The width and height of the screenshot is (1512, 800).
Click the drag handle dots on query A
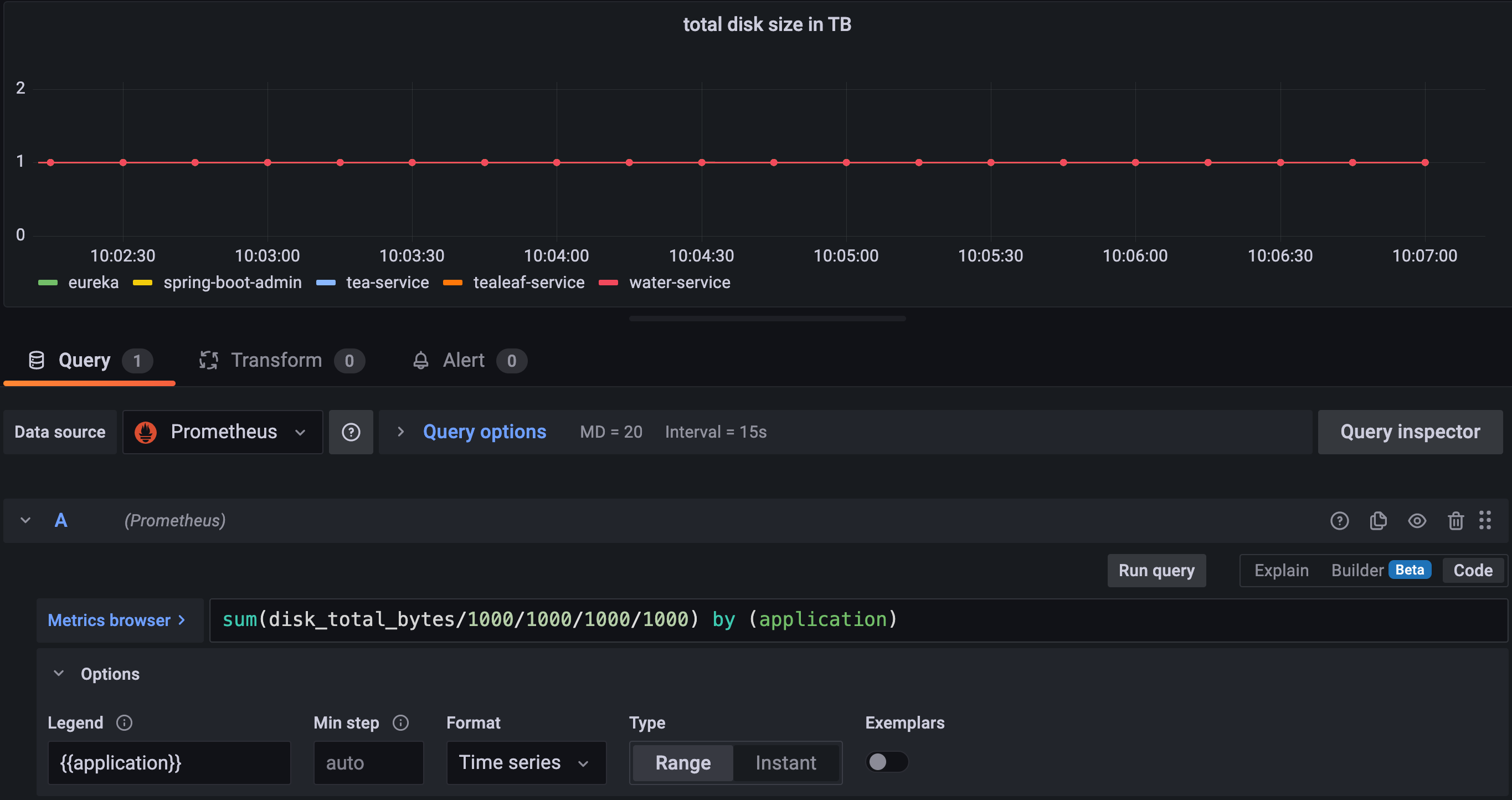(1484, 520)
